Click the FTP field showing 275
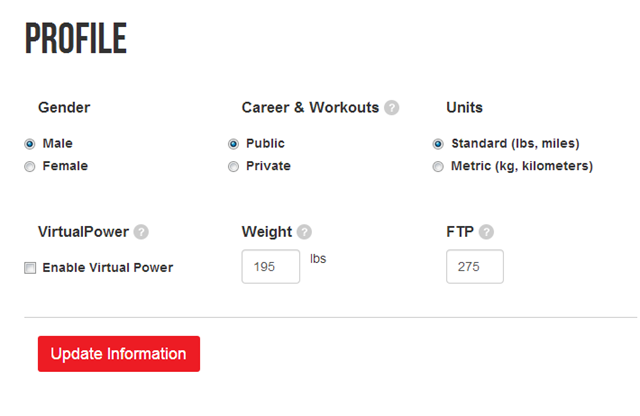The image size is (640, 416). pos(475,267)
